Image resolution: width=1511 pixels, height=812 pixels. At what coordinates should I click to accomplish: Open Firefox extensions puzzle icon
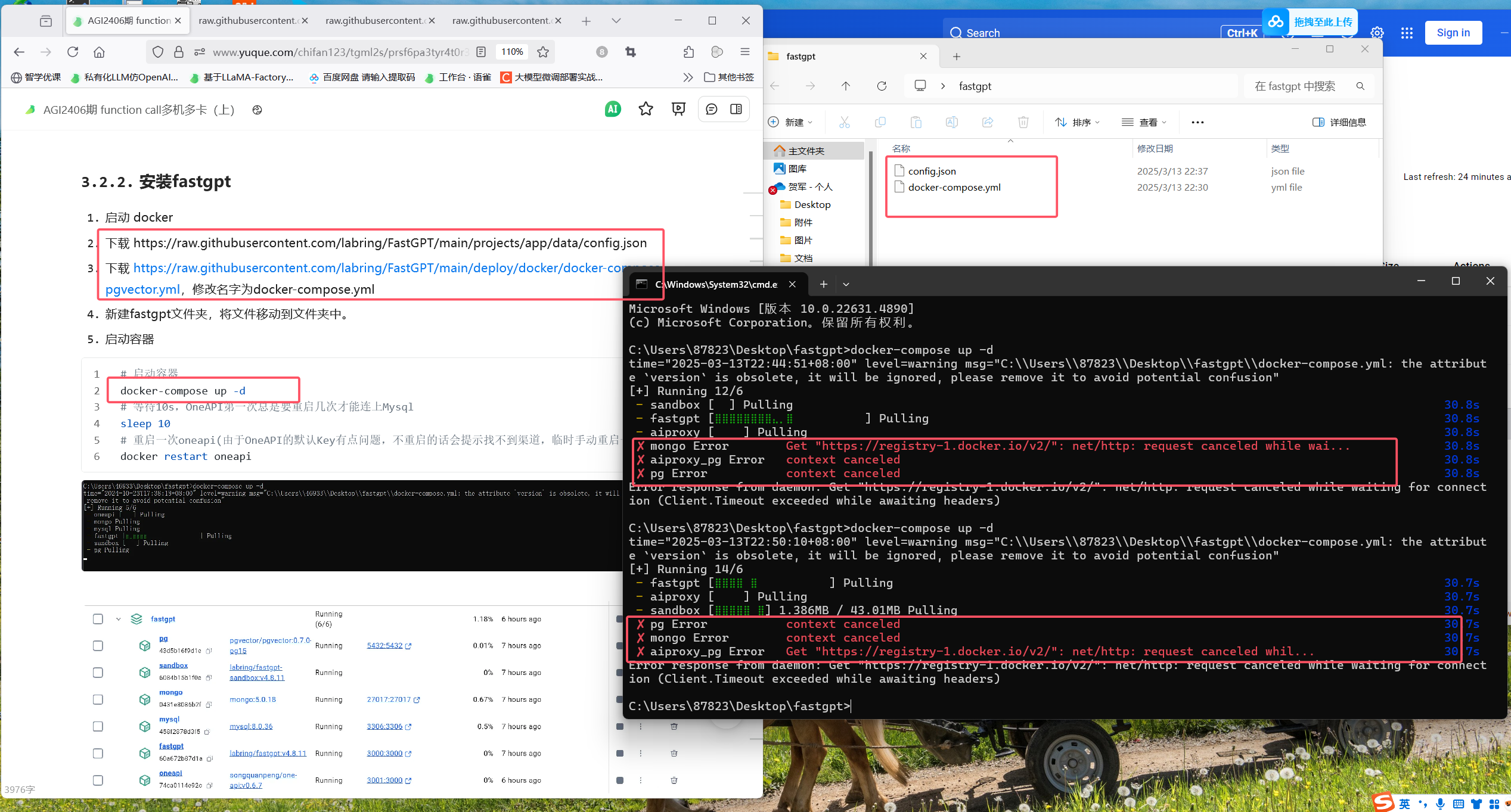coord(688,52)
